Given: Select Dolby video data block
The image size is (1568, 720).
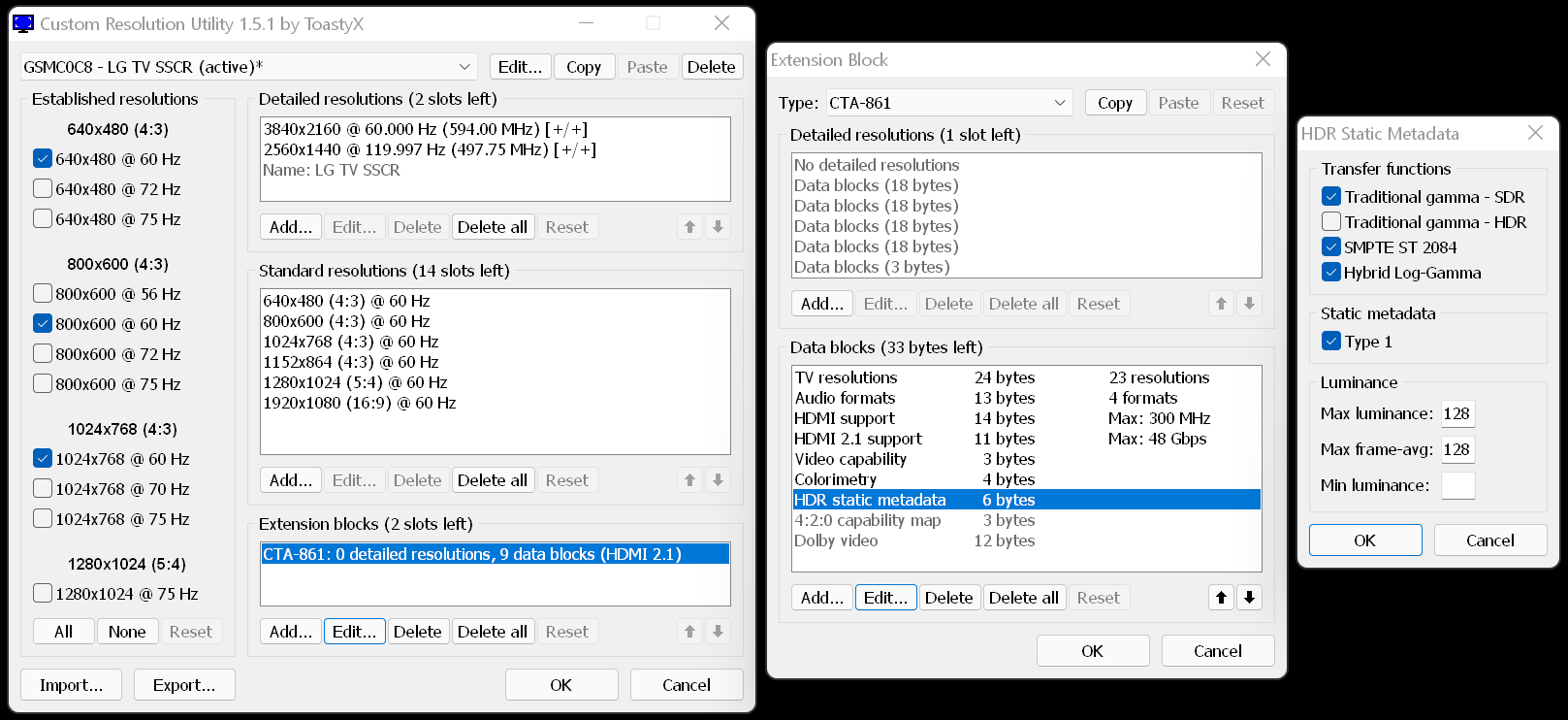Looking at the screenshot, I should (836, 540).
